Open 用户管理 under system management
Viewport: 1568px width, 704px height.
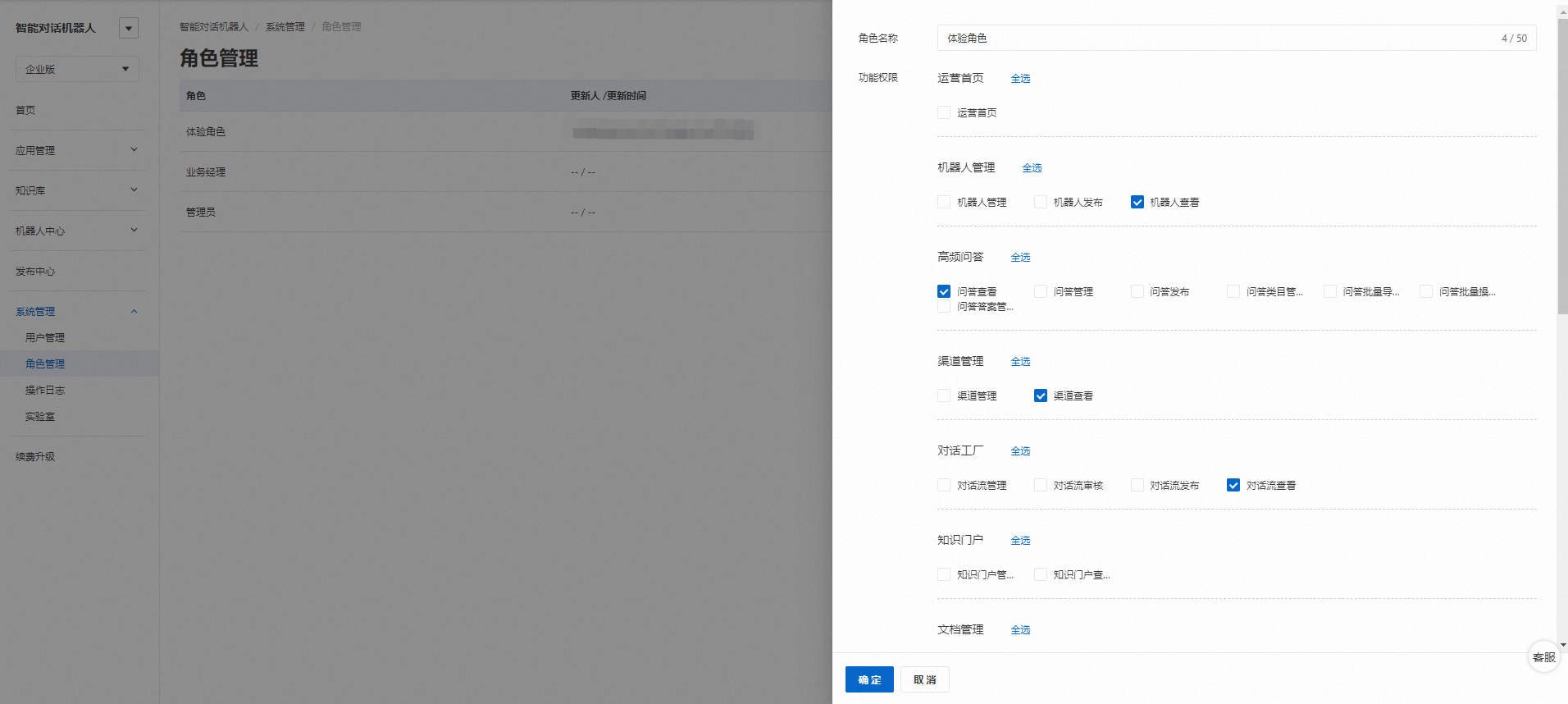click(x=45, y=337)
